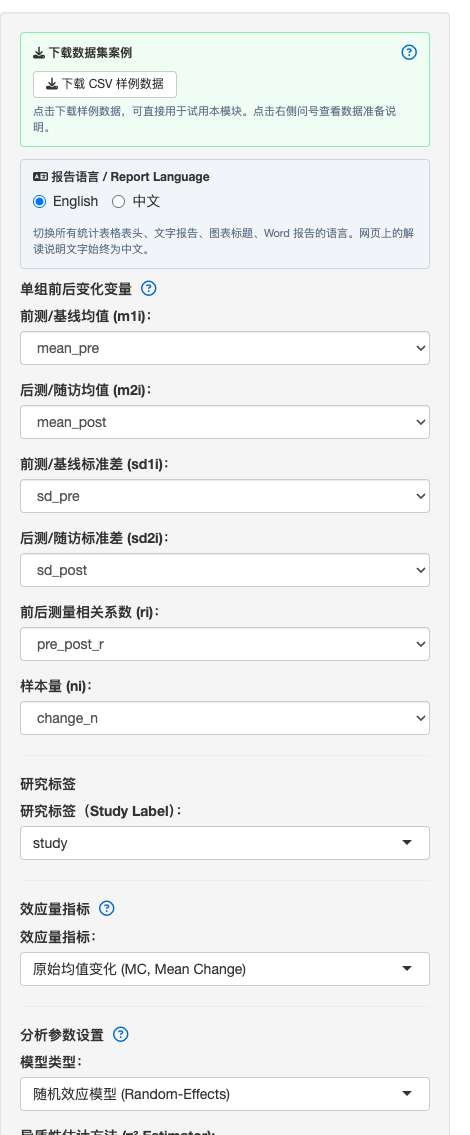470x1135 pixels.
Task: Click help icon next to 分析参数设置
Action: (121, 1034)
